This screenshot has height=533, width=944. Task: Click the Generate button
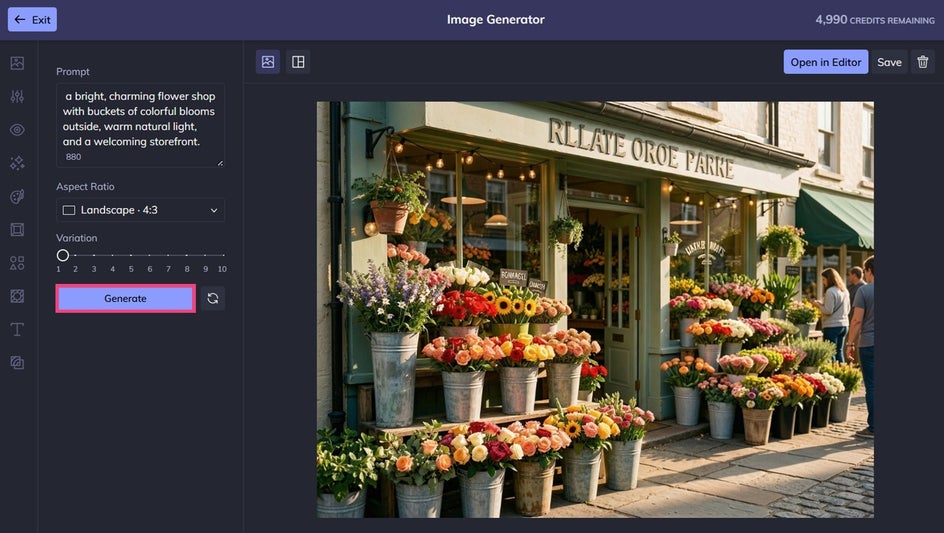125,298
